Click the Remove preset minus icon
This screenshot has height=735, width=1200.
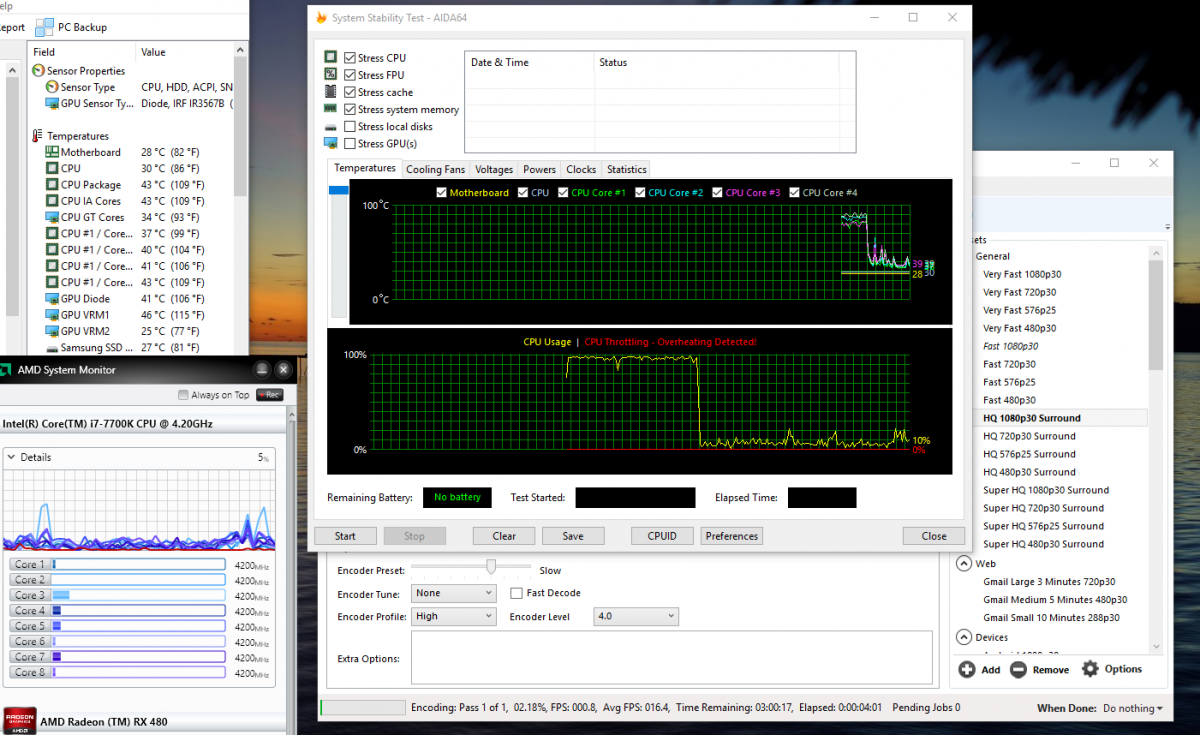click(1018, 669)
